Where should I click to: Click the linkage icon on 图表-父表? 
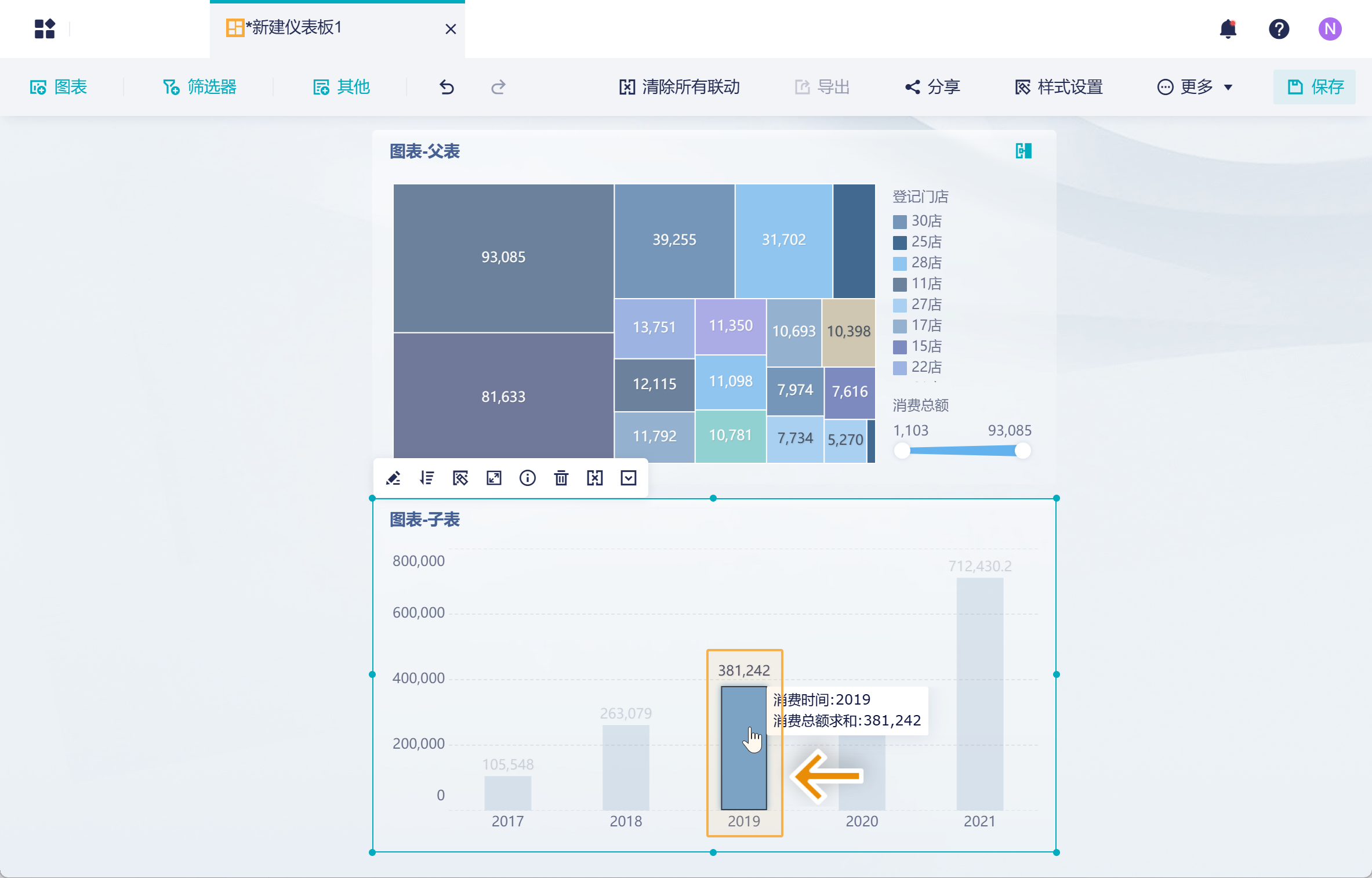(x=1023, y=151)
